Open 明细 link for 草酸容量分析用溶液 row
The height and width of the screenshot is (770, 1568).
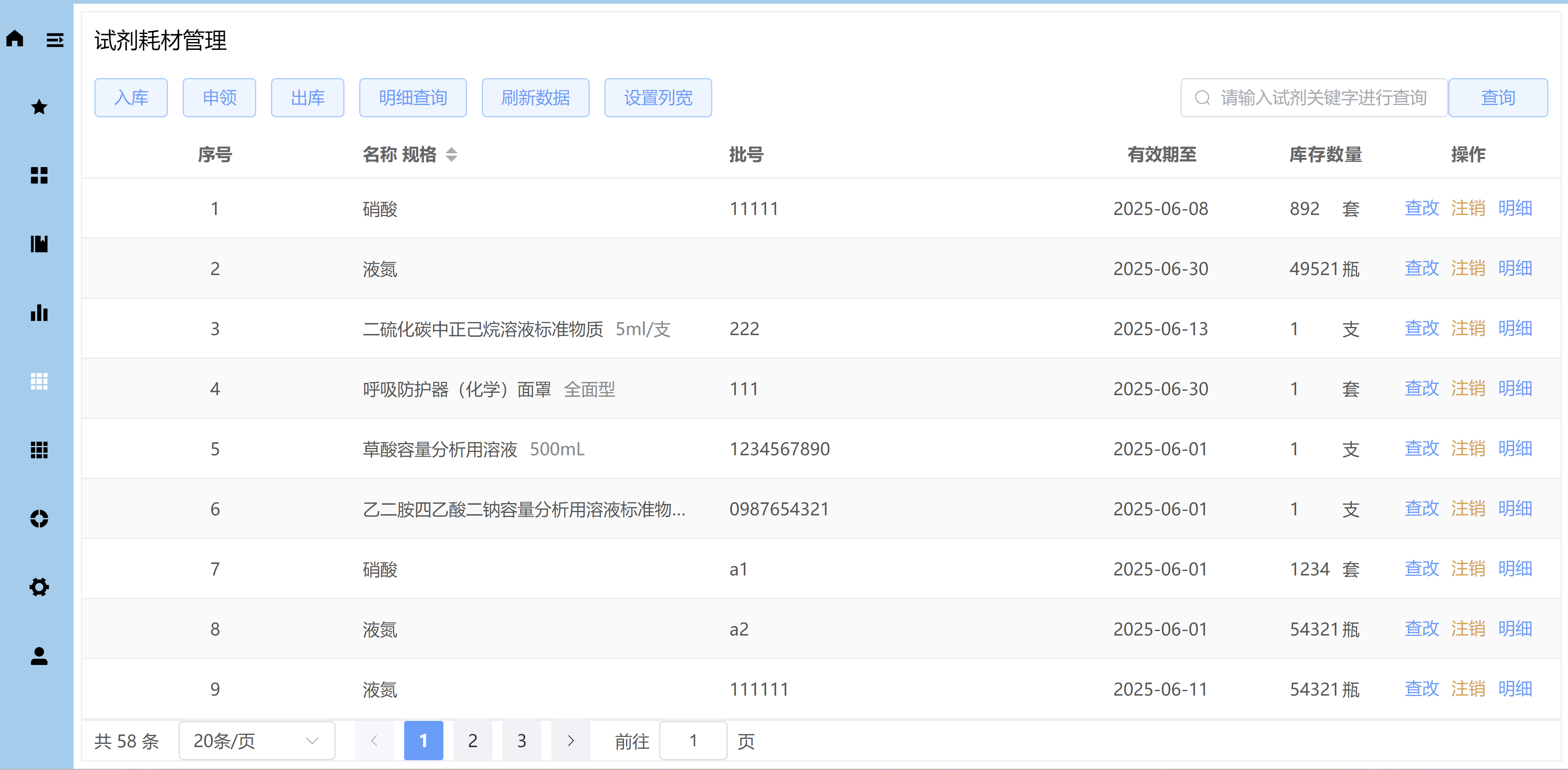click(x=1514, y=449)
